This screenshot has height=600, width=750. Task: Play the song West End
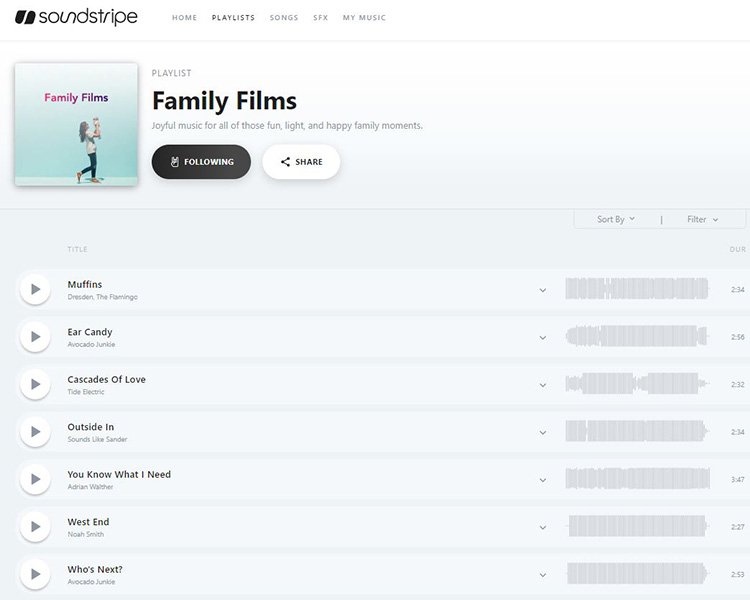(x=35, y=526)
